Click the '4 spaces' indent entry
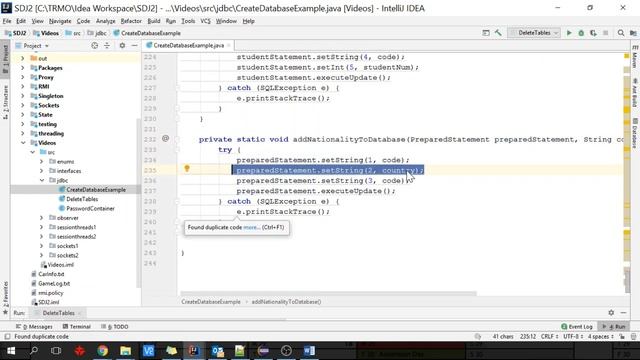The height and width of the screenshot is (360, 640). point(600,337)
